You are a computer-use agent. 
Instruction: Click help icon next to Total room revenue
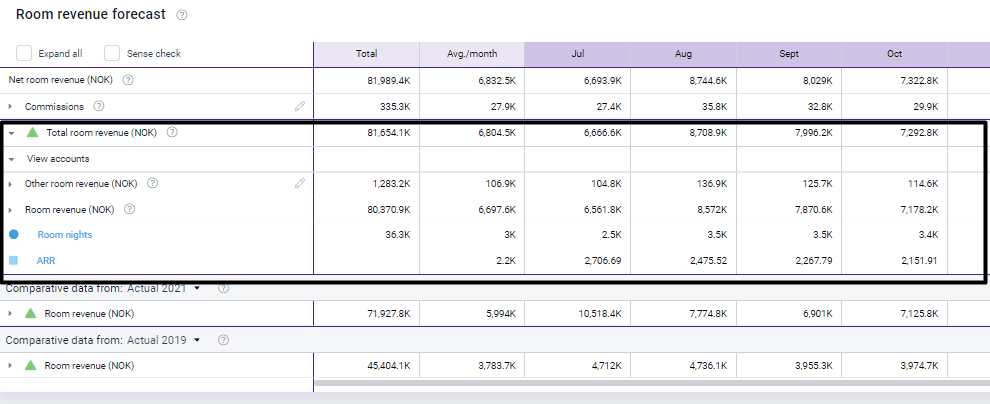(173, 132)
